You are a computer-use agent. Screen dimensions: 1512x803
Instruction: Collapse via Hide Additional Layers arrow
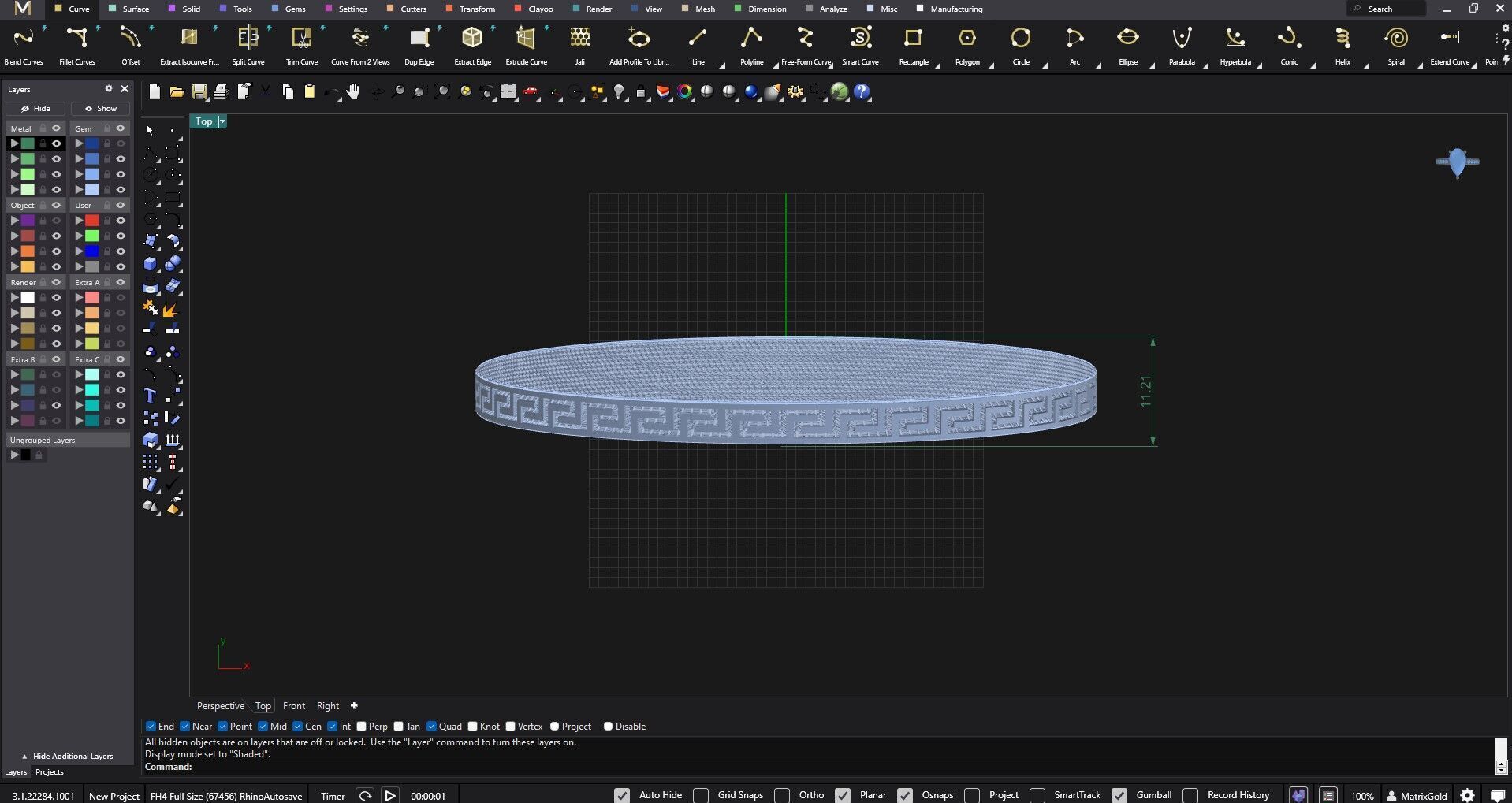[24, 756]
